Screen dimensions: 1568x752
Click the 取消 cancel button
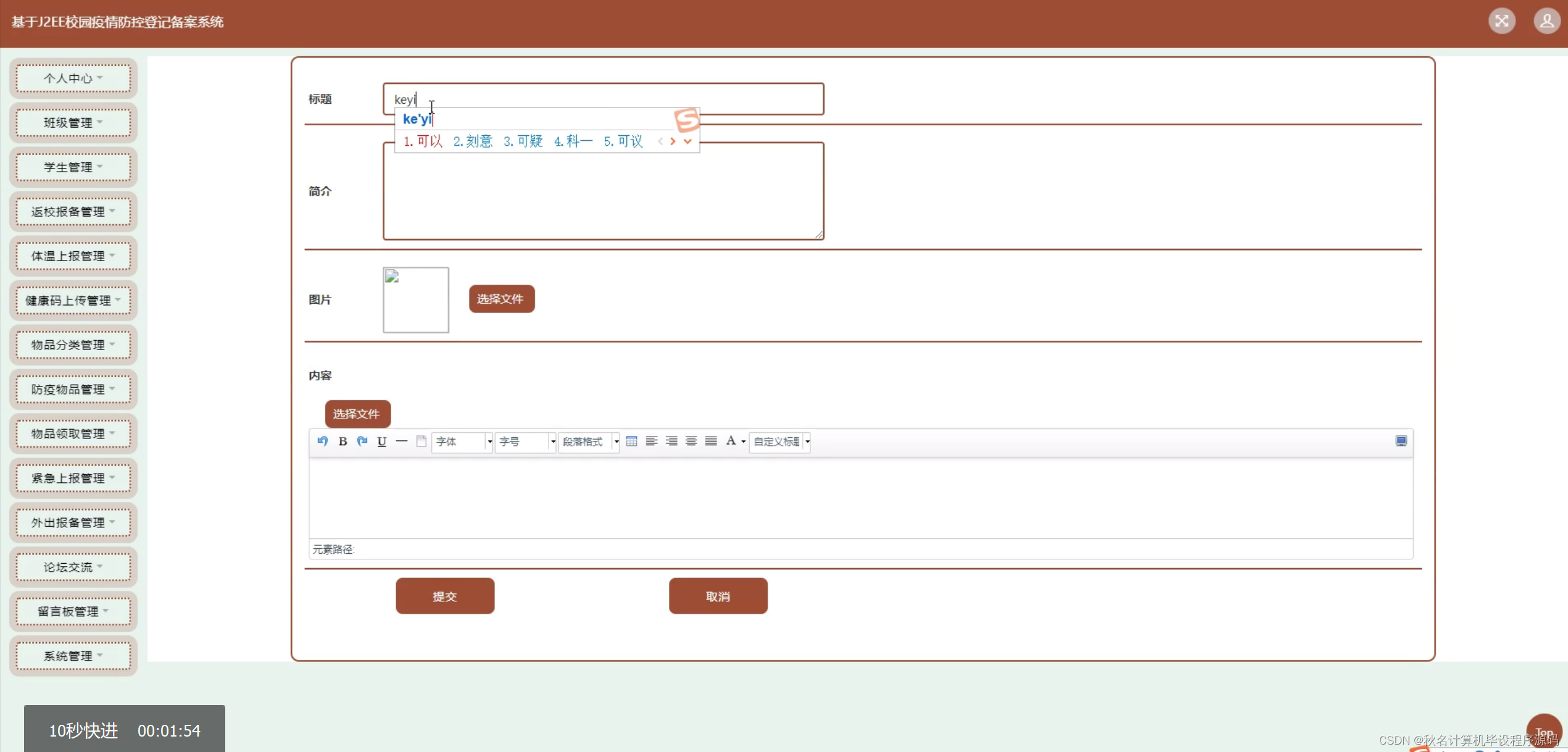(718, 596)
